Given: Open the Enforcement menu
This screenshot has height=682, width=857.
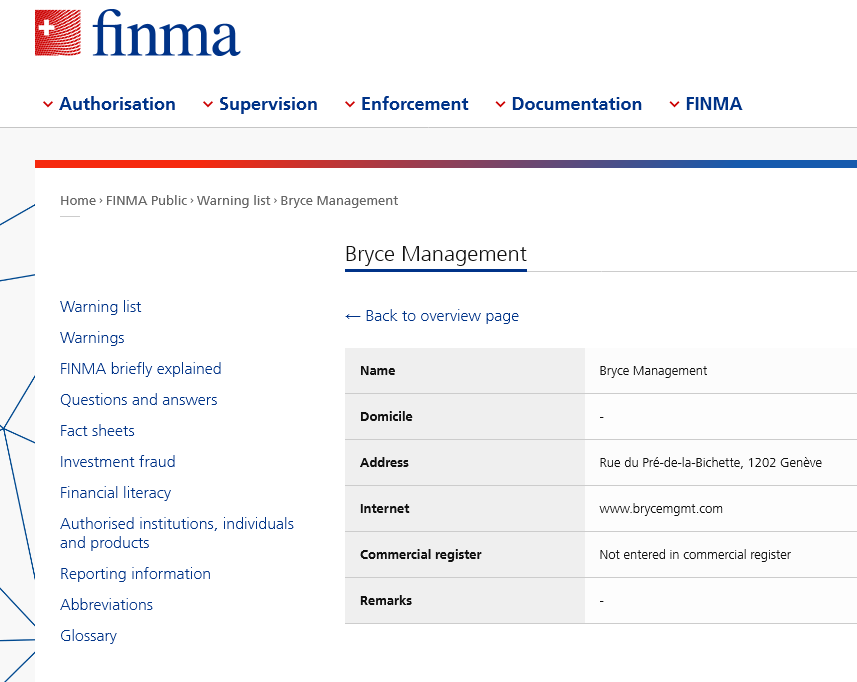Looking at the screenshot, I should point(414,104).
